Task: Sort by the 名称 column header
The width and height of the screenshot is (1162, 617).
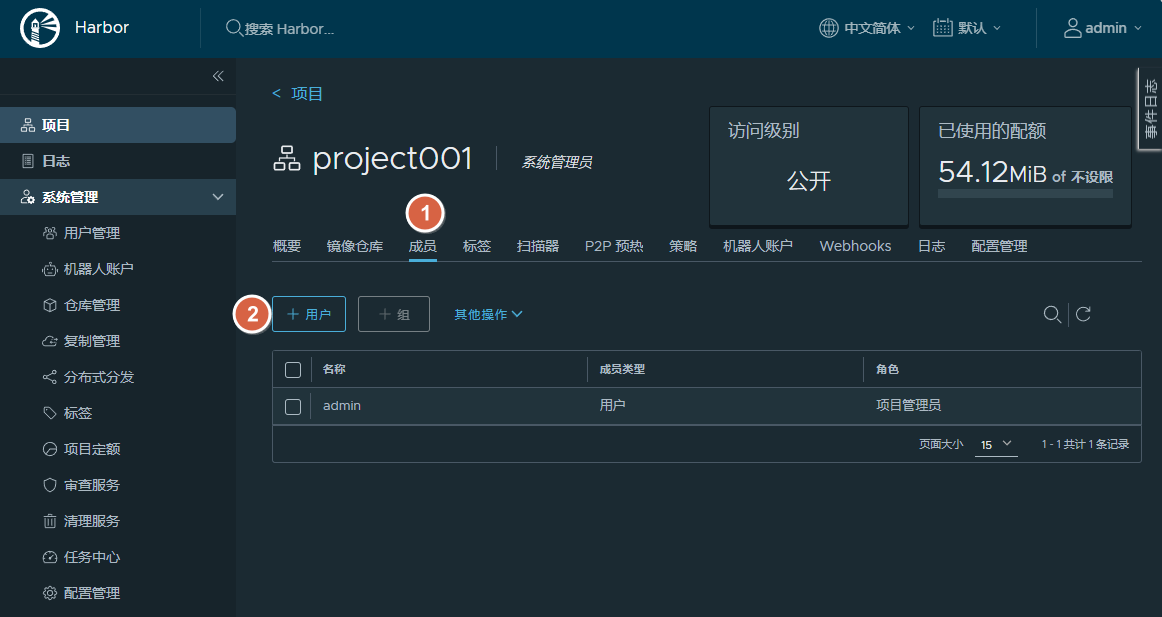Action: pyautogui.click(x=334, y=369)
